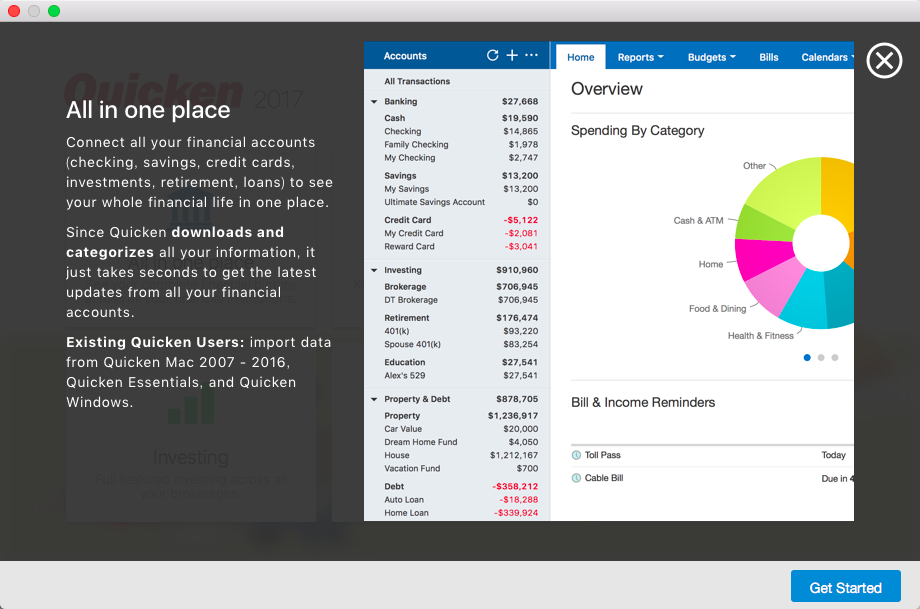Click the Savings group heading
Viewport: 920px width, 609px height.
[x=400, y=175]
